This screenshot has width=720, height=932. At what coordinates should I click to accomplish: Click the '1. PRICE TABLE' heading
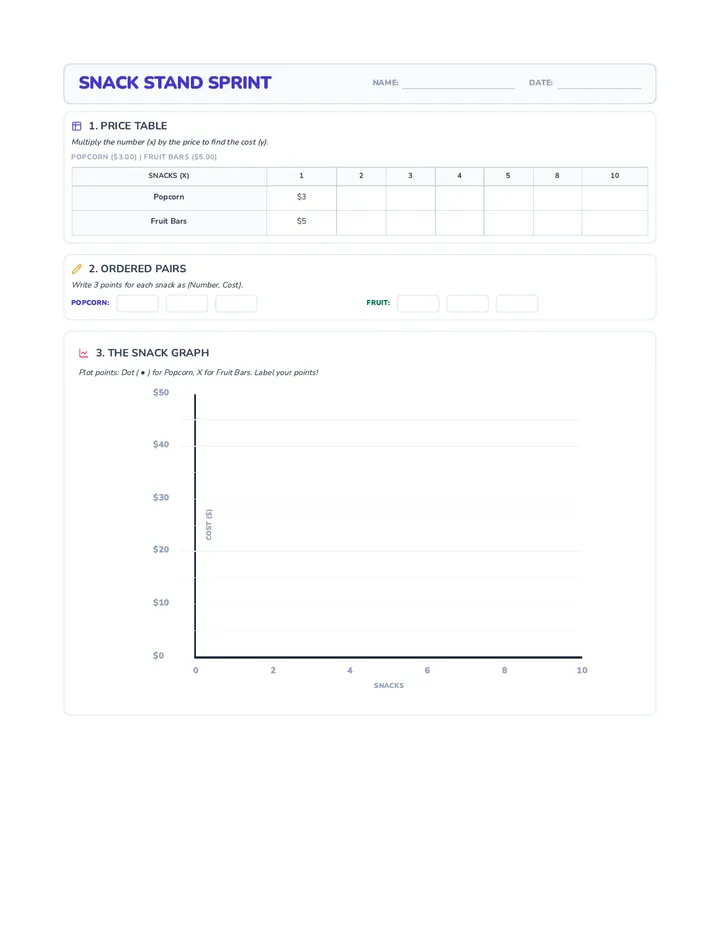[x=128, y=126]
